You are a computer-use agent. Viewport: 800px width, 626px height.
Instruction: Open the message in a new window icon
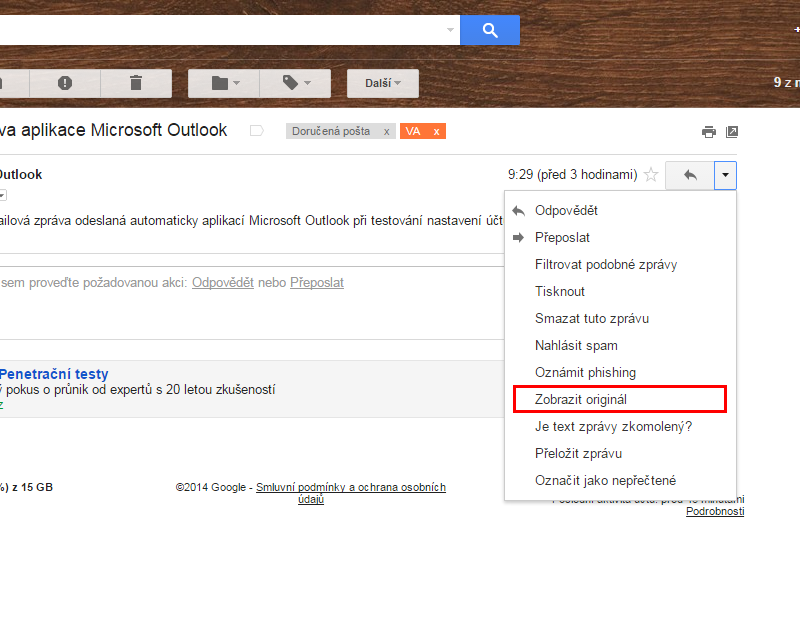[732, 131]
